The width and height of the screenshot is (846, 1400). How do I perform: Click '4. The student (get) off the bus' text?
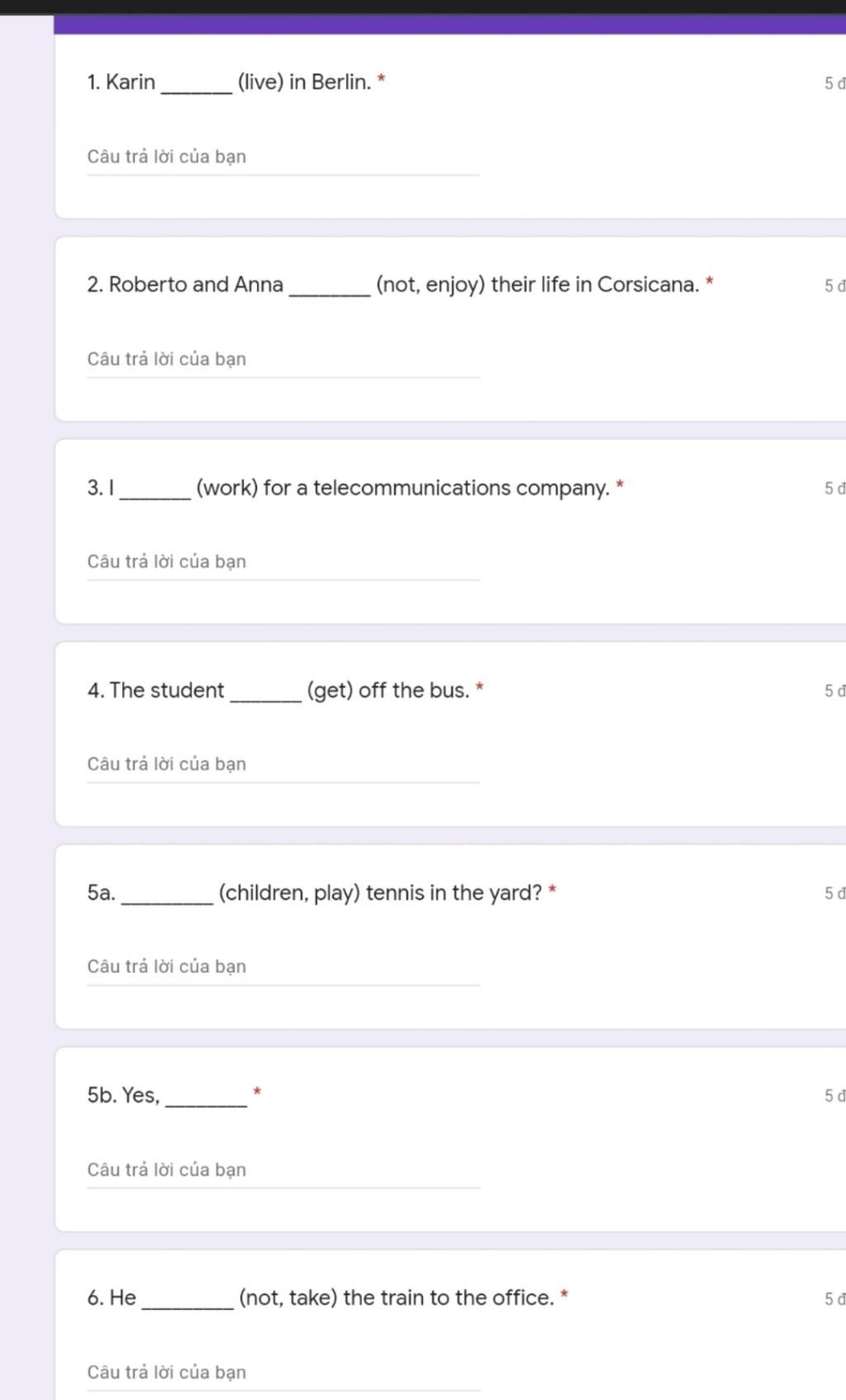point(278,690)
